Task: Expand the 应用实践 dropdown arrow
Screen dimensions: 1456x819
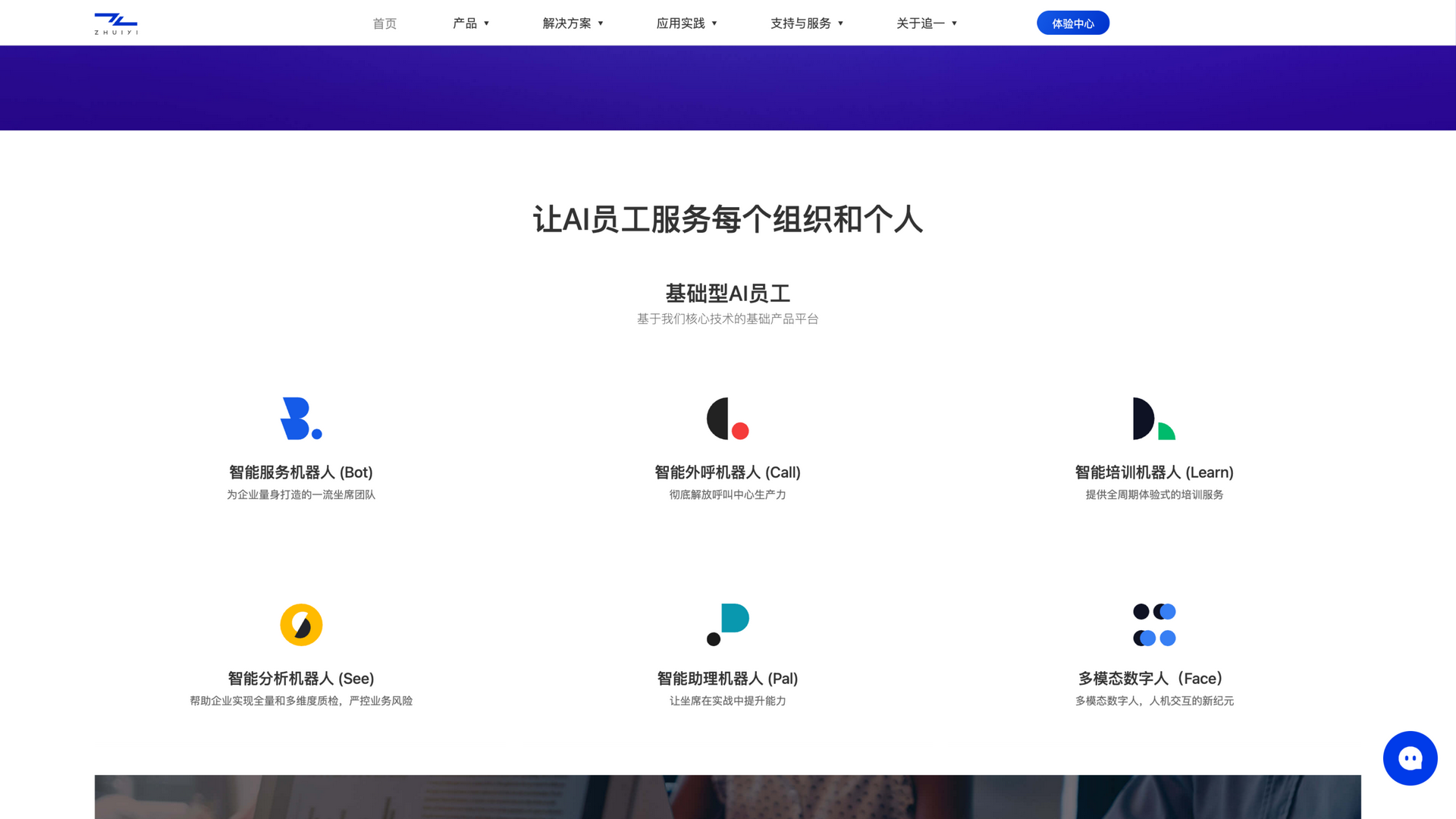Action: click(x=714, y=24)
